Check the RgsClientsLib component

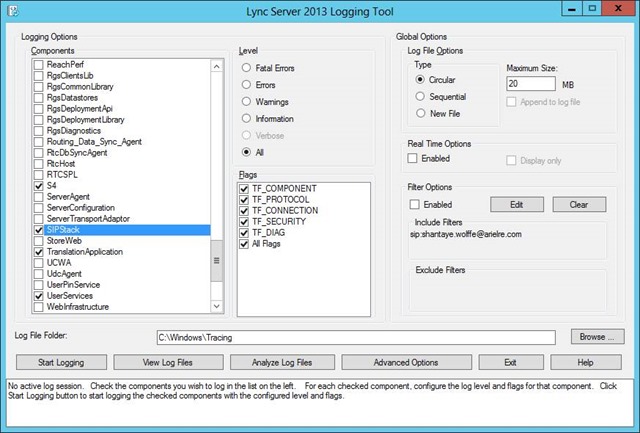point(39,75)
